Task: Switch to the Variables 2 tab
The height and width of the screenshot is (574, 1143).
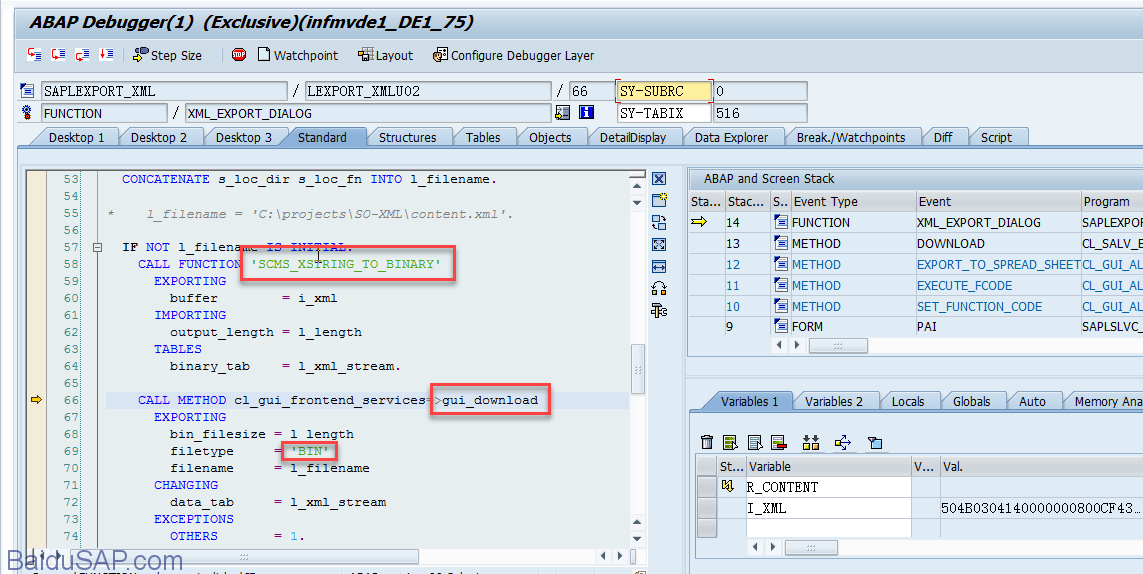Action: (833, 401)
